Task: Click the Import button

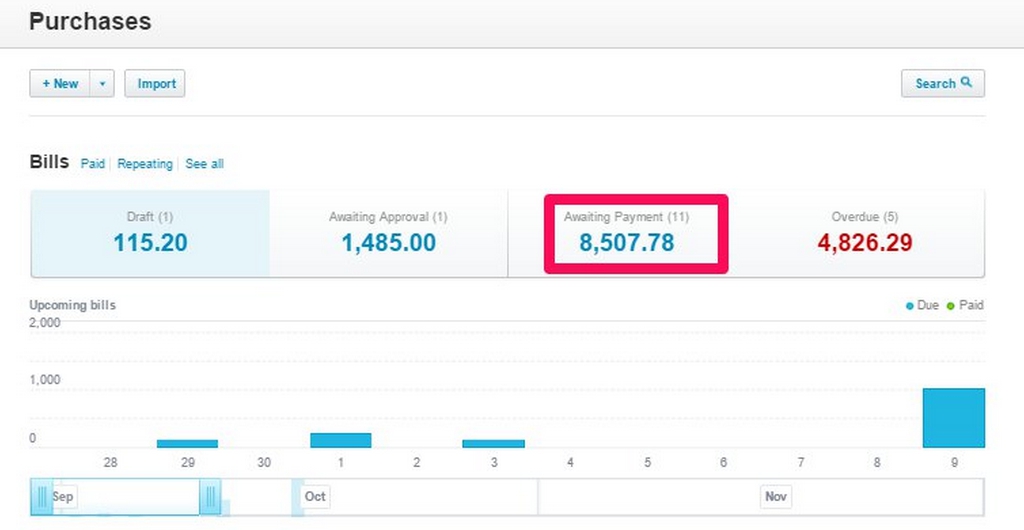Action: [155, 84]
